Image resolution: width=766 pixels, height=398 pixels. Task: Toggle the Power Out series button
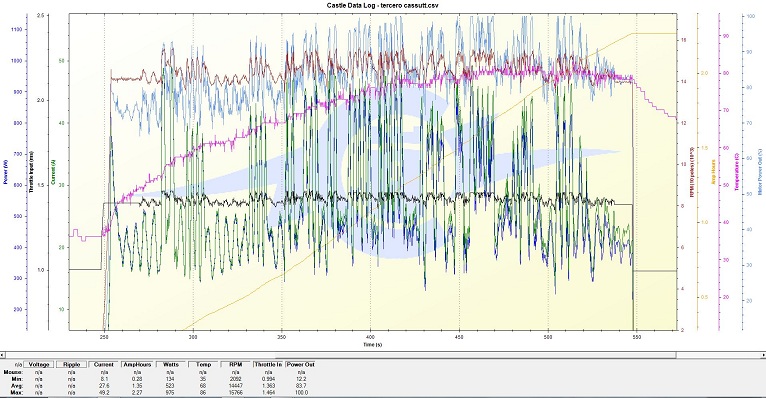(300, 364)
